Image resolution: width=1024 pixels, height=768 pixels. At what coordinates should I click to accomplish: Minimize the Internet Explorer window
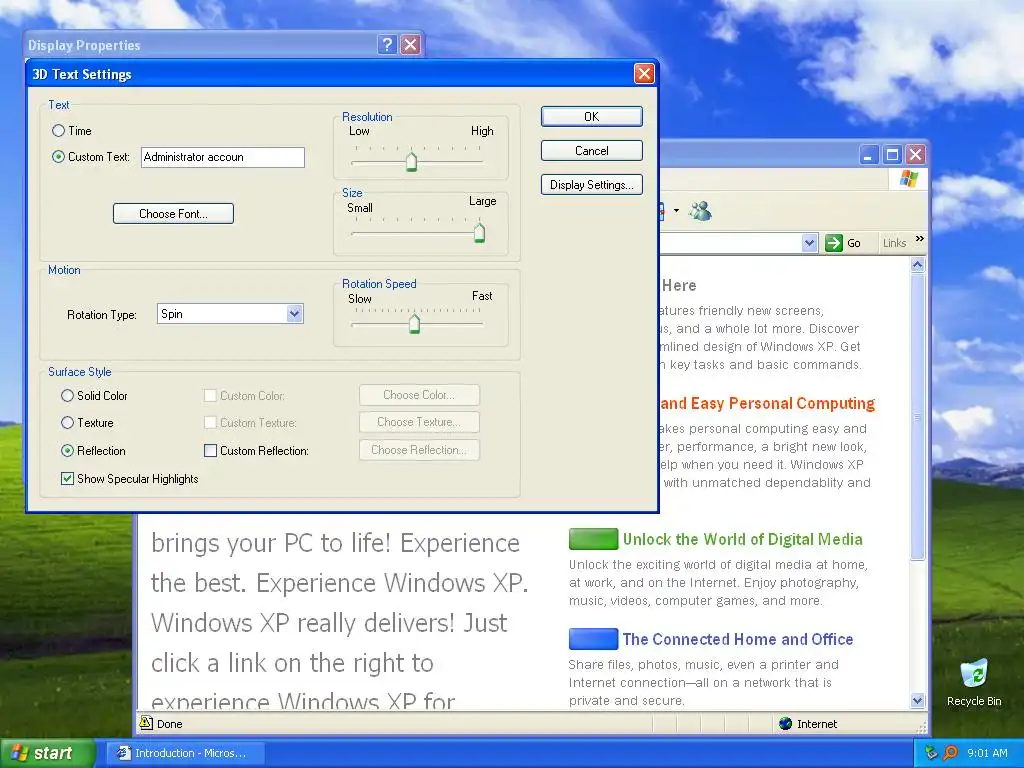click(869, 155)
